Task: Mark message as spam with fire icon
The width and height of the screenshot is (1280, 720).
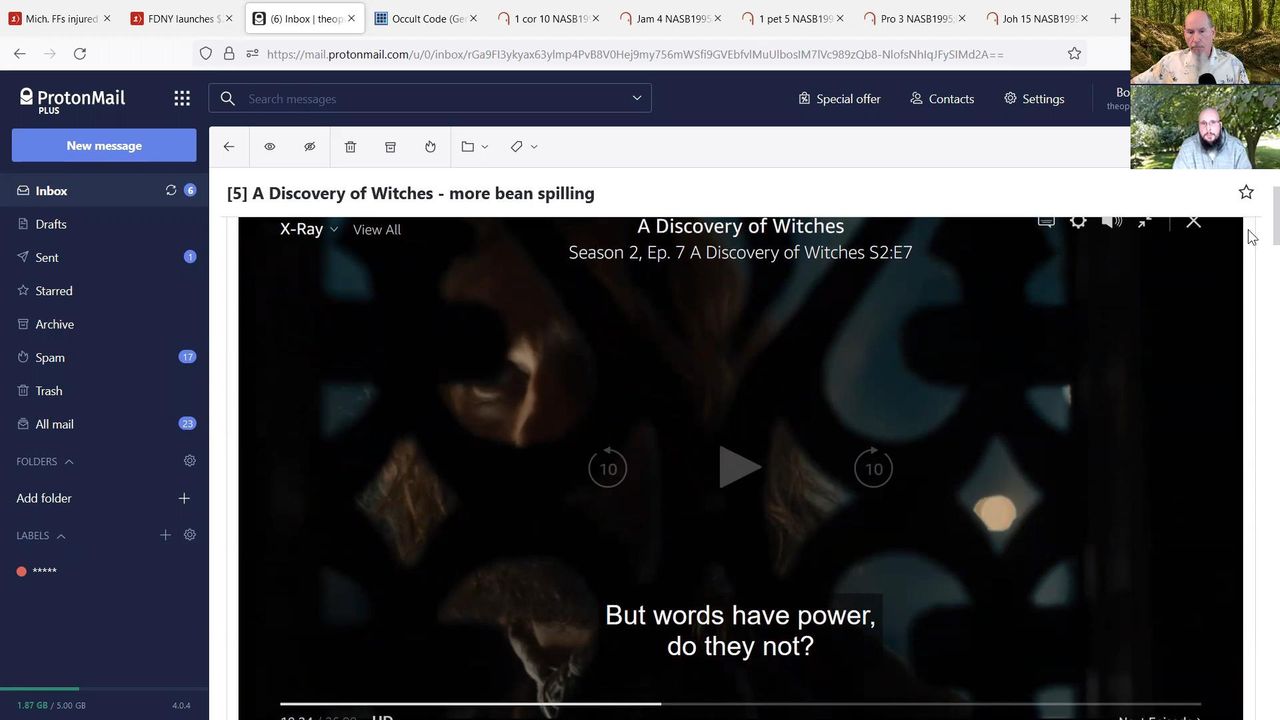Action: 430,147
